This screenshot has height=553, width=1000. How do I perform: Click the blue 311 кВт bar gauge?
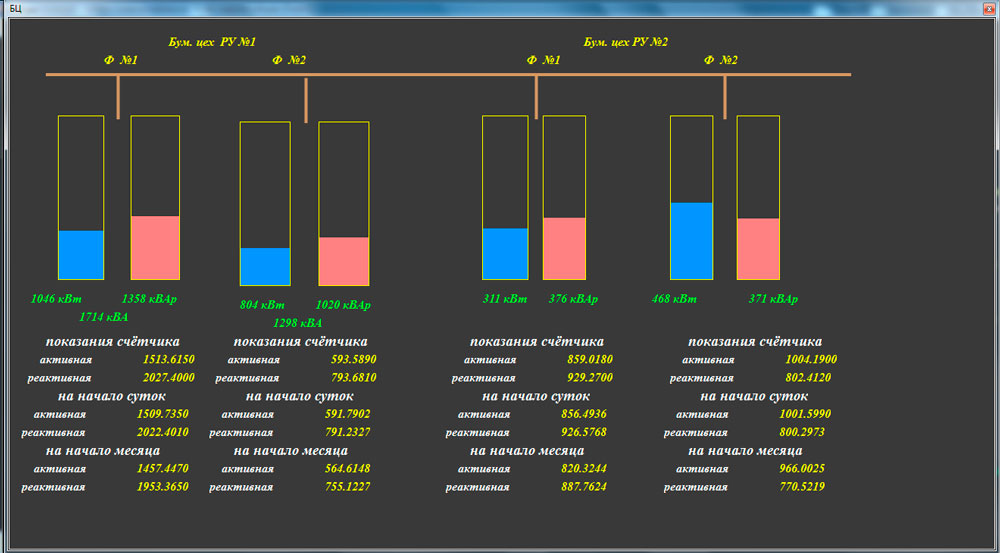[505, 253]
